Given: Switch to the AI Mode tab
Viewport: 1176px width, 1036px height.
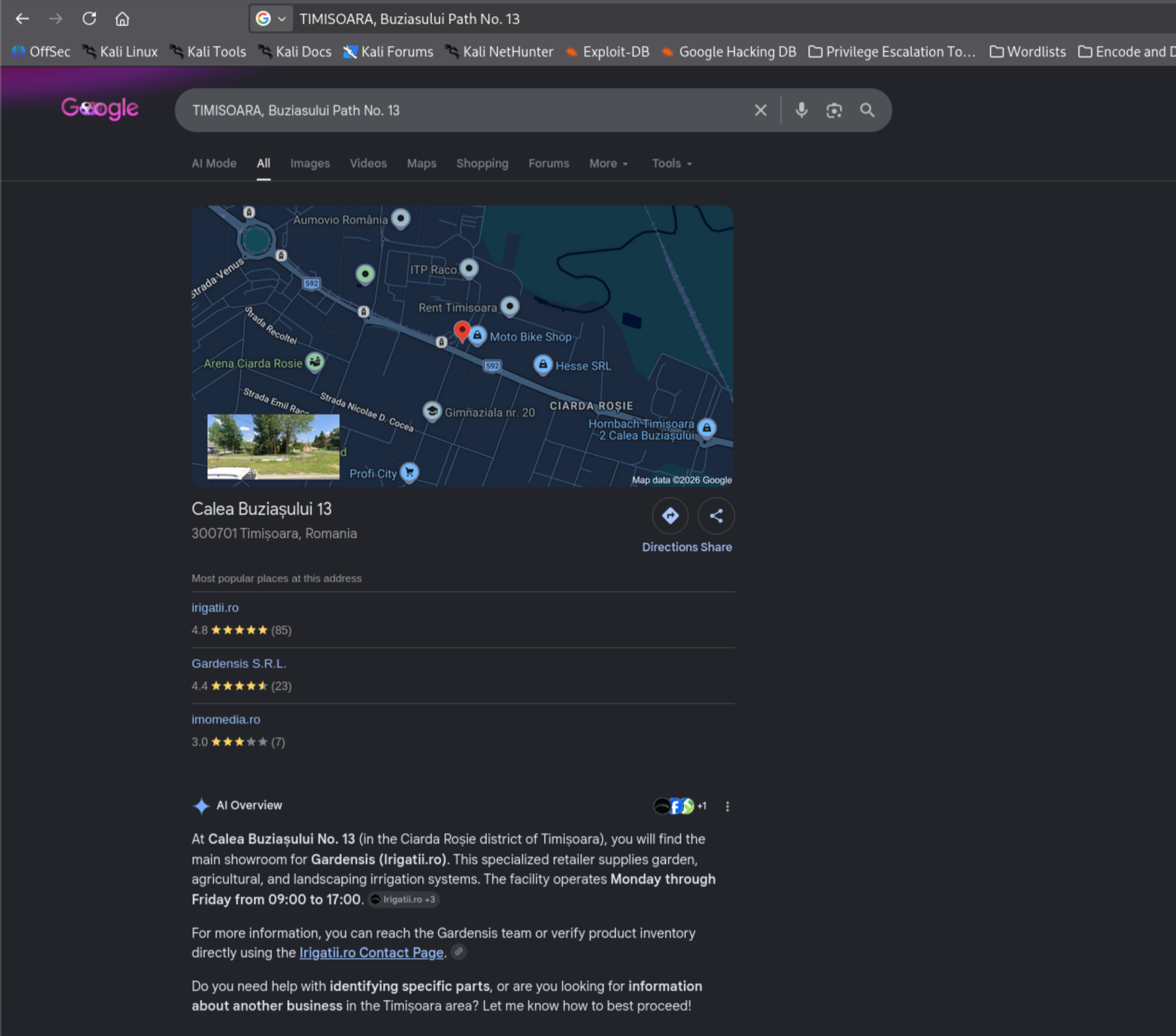Looking at the screenshot, I should pyautogui.click(x=214, y=163).
